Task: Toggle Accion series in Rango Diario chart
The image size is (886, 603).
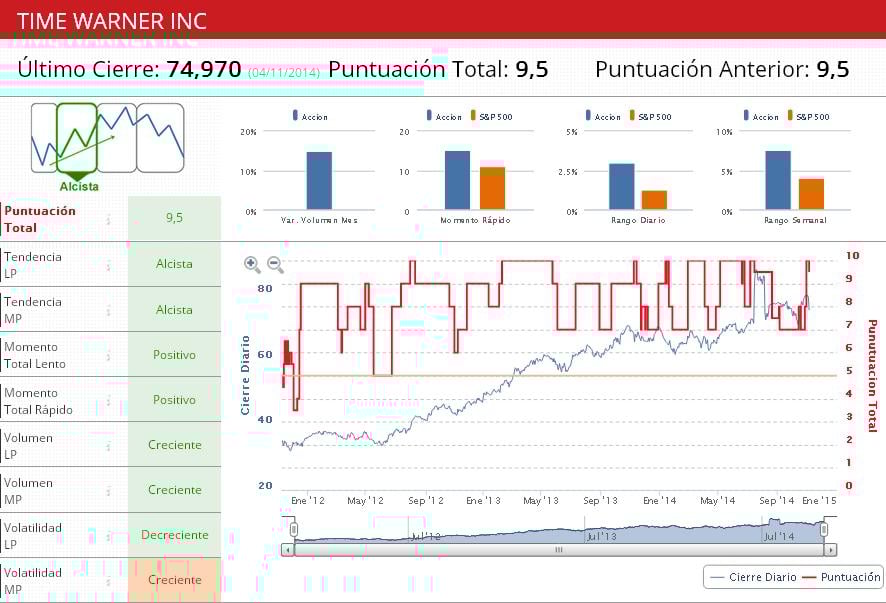Action: click(x=603, y=116)
